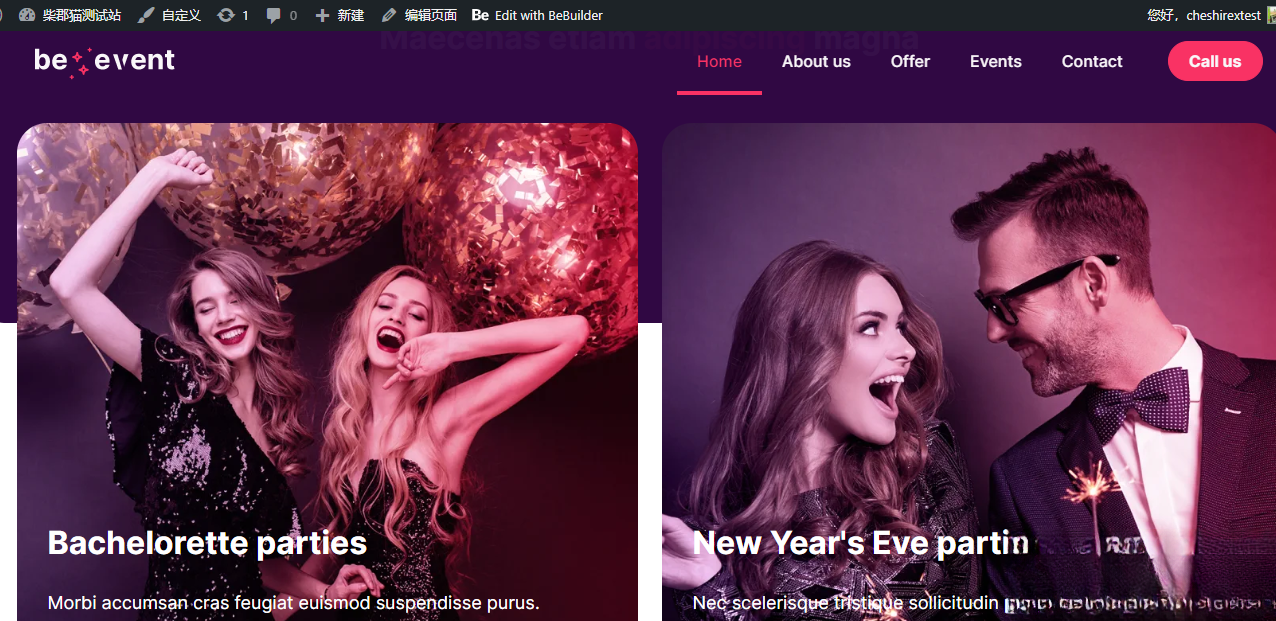Click the 'be event' site logo
Viewport: 1276px width, 621px height.
click(x=104, y=60)
